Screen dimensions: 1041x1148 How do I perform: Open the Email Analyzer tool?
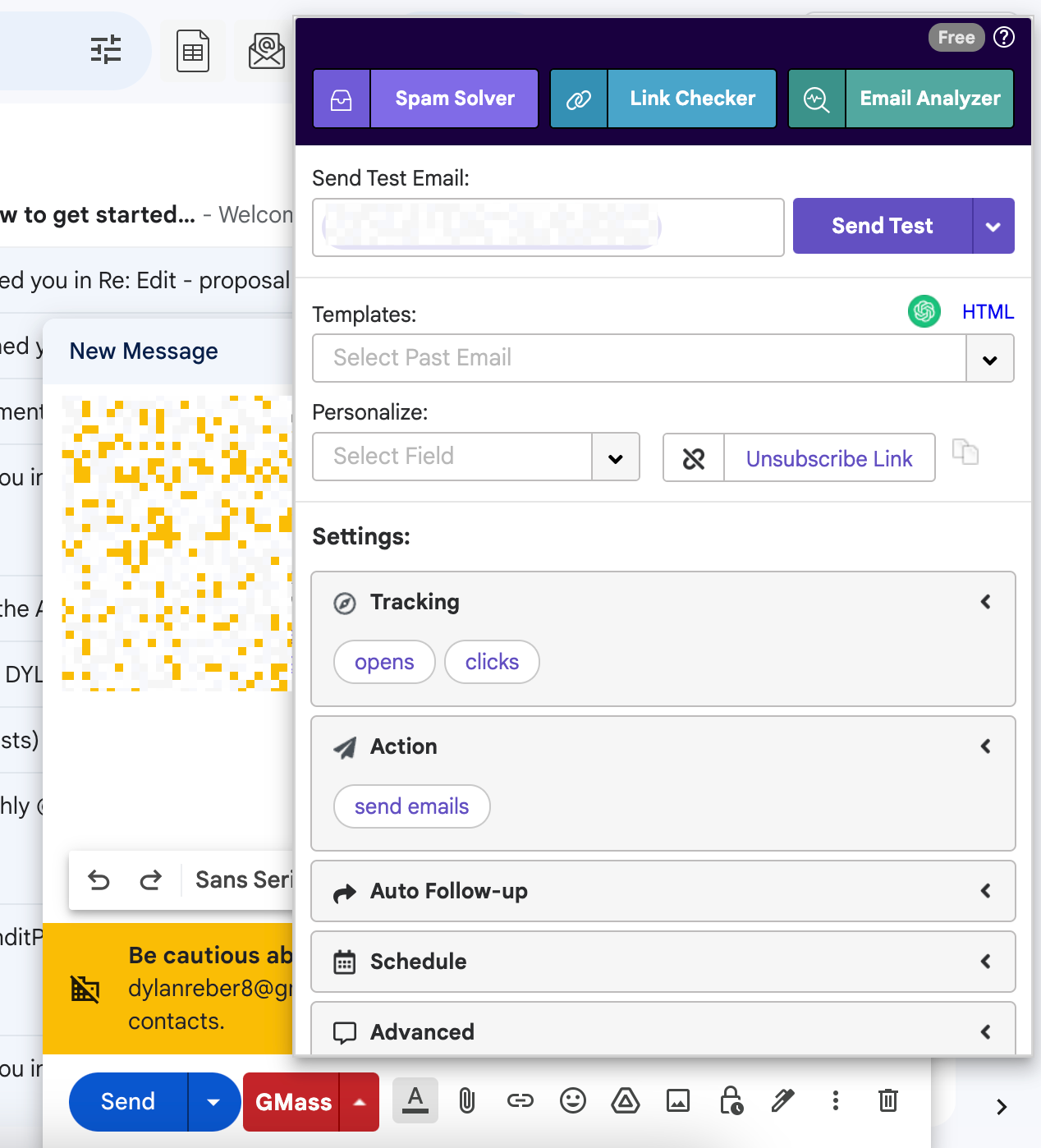click(930, 99)
